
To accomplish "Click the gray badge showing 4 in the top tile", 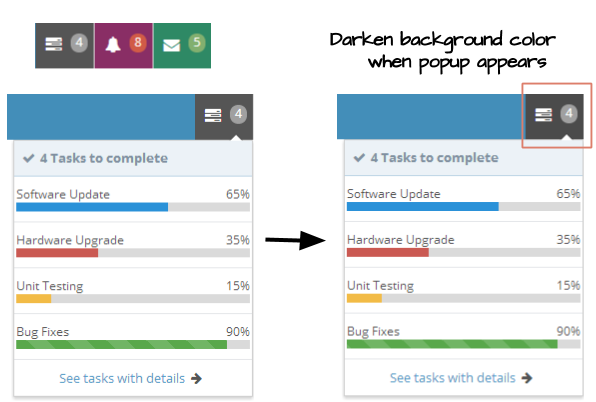I will [x=79, y=43].
